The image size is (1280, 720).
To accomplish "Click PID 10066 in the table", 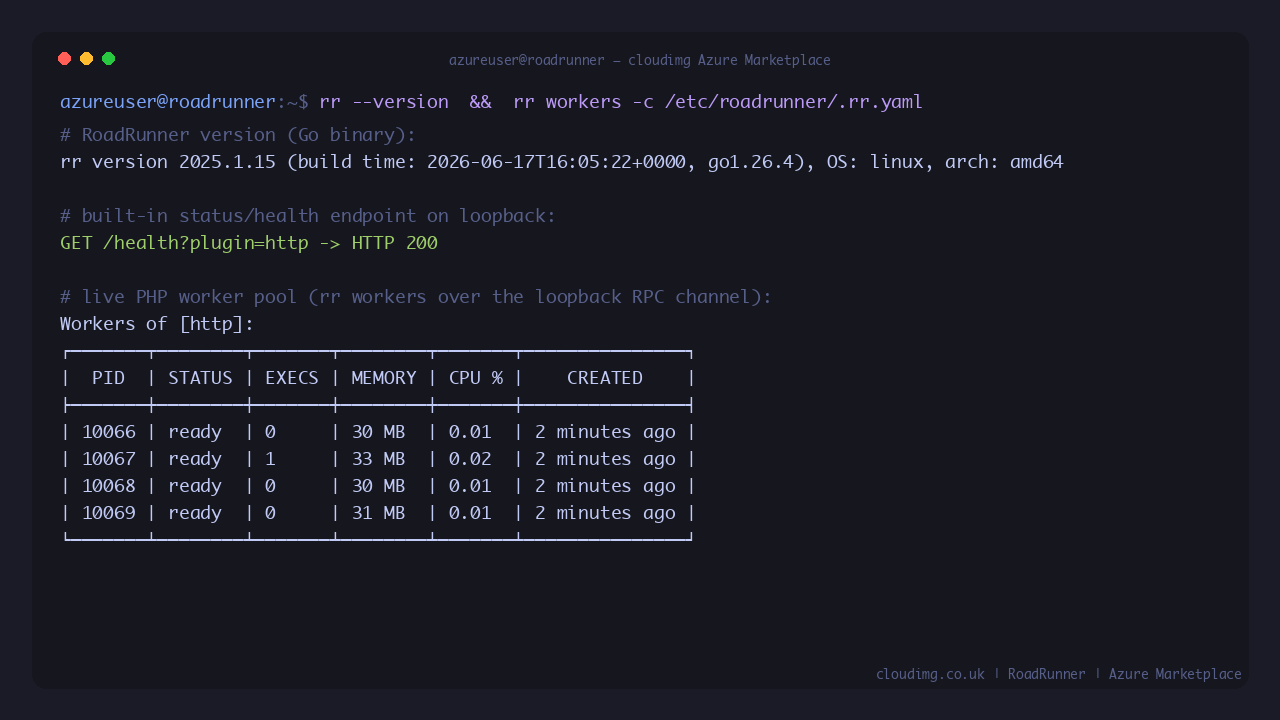I will tap(108, 432).
